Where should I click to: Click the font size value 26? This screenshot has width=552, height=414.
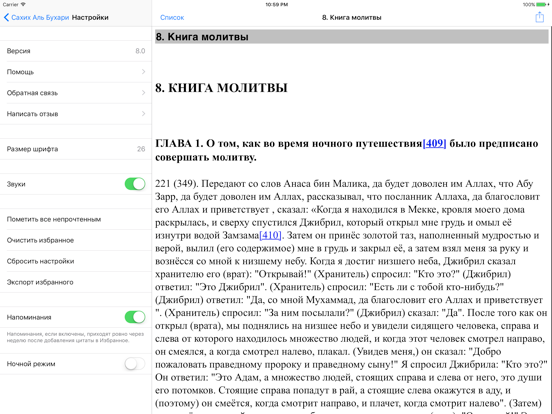(141, 149)
